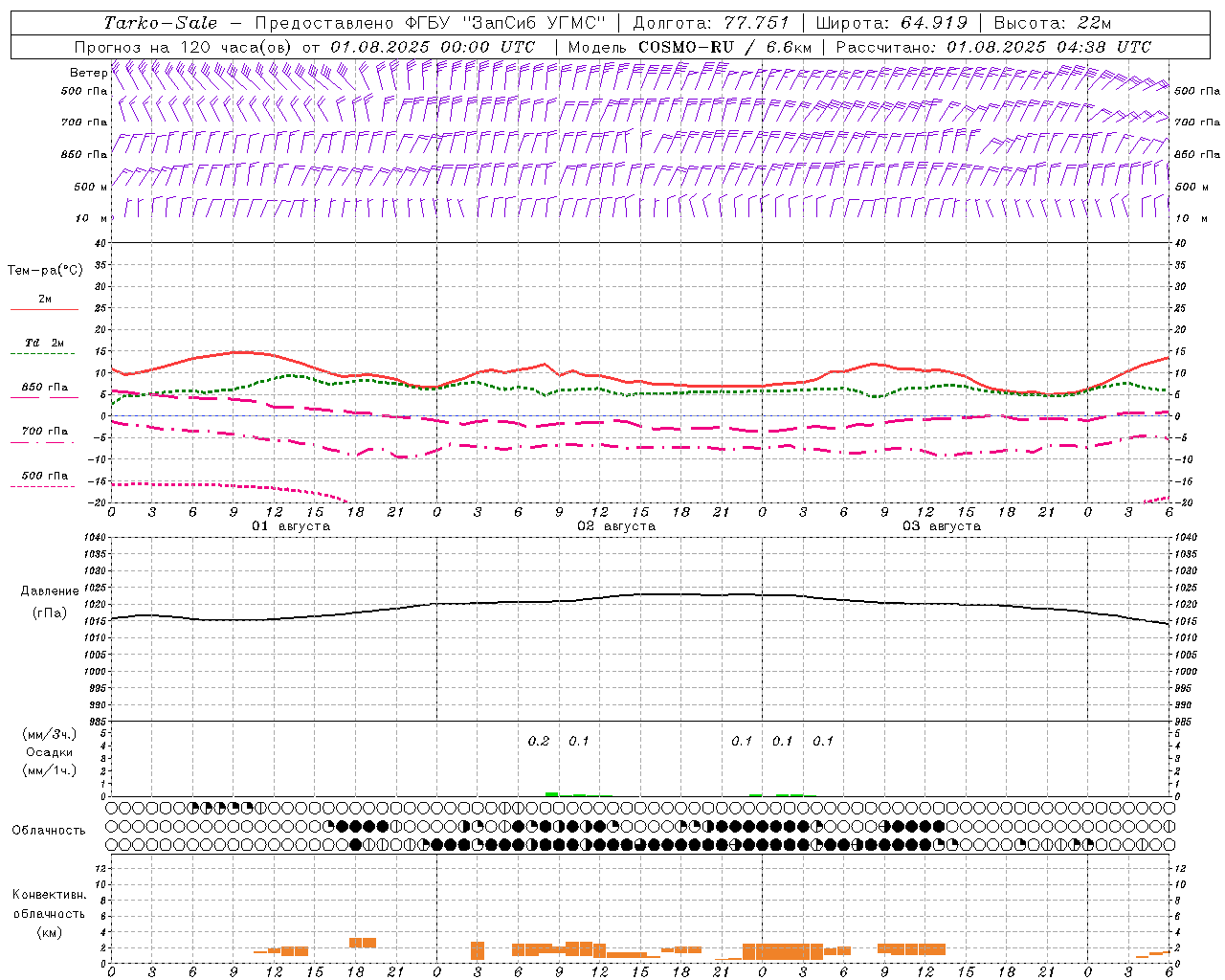Select 'Прогноз на 120 часа(ов)' forecast start text
The height and width of the screenshot is (980, 1225).
pos(184,47)
